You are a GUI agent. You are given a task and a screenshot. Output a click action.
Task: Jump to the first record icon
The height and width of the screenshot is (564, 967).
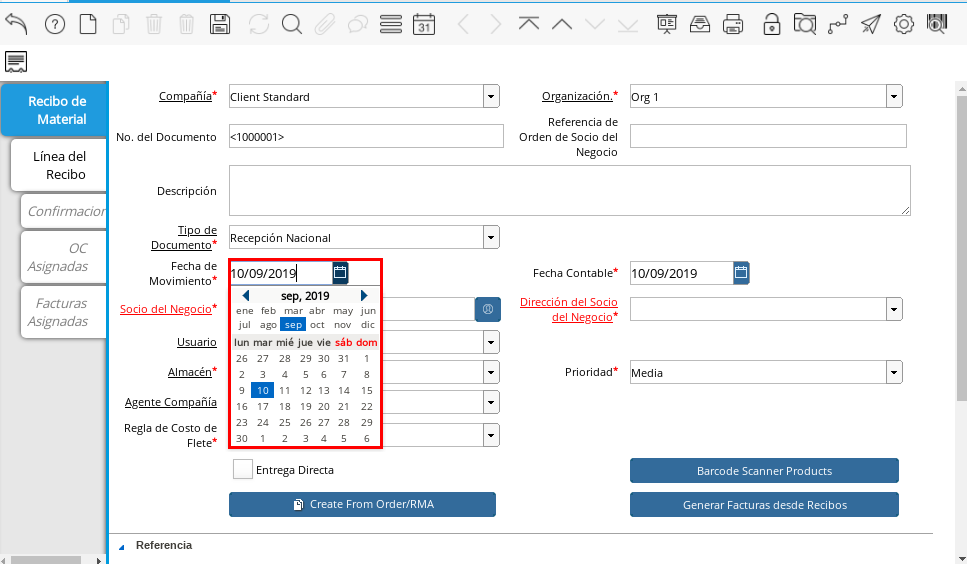tap(529, 24)
